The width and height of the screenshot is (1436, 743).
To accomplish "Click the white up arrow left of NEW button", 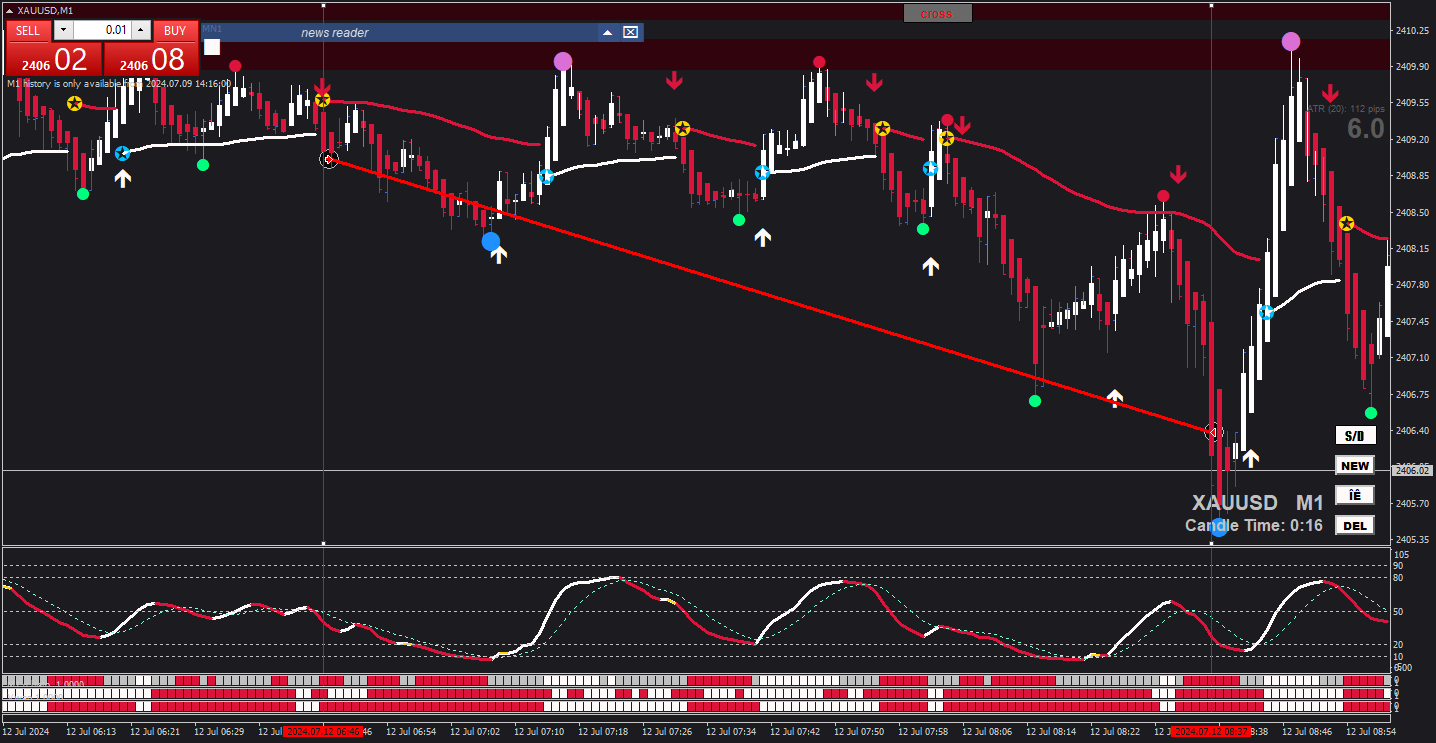I will 1250,458.
